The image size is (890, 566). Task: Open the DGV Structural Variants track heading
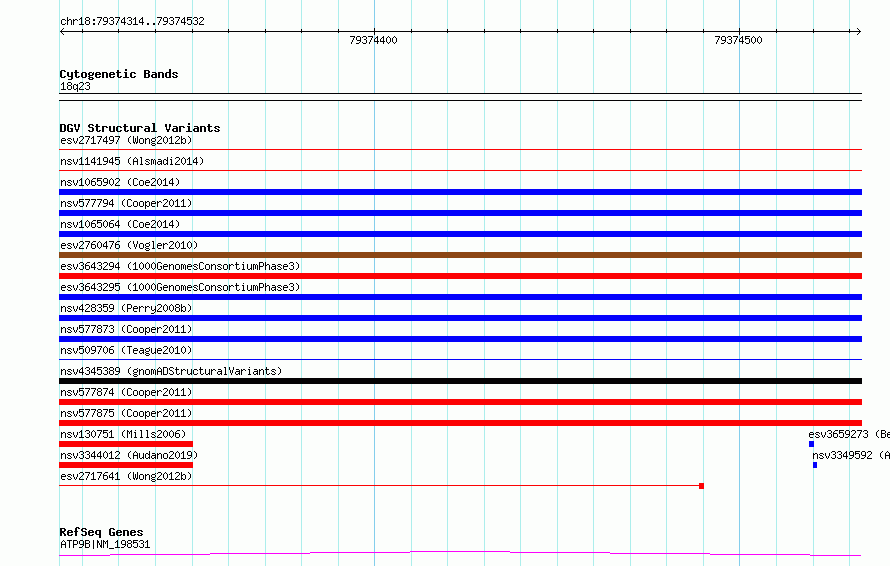140,128
